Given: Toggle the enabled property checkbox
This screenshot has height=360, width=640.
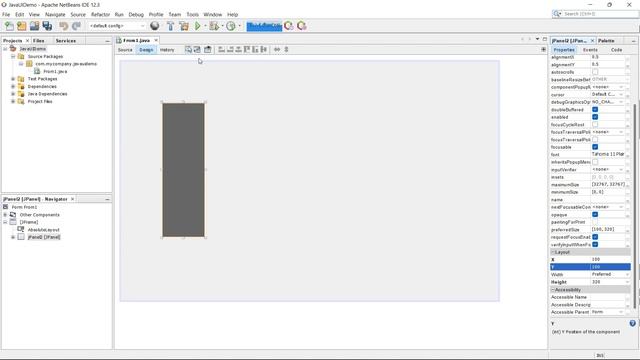Looking at the screenshot, I should (x=595, y=117).
